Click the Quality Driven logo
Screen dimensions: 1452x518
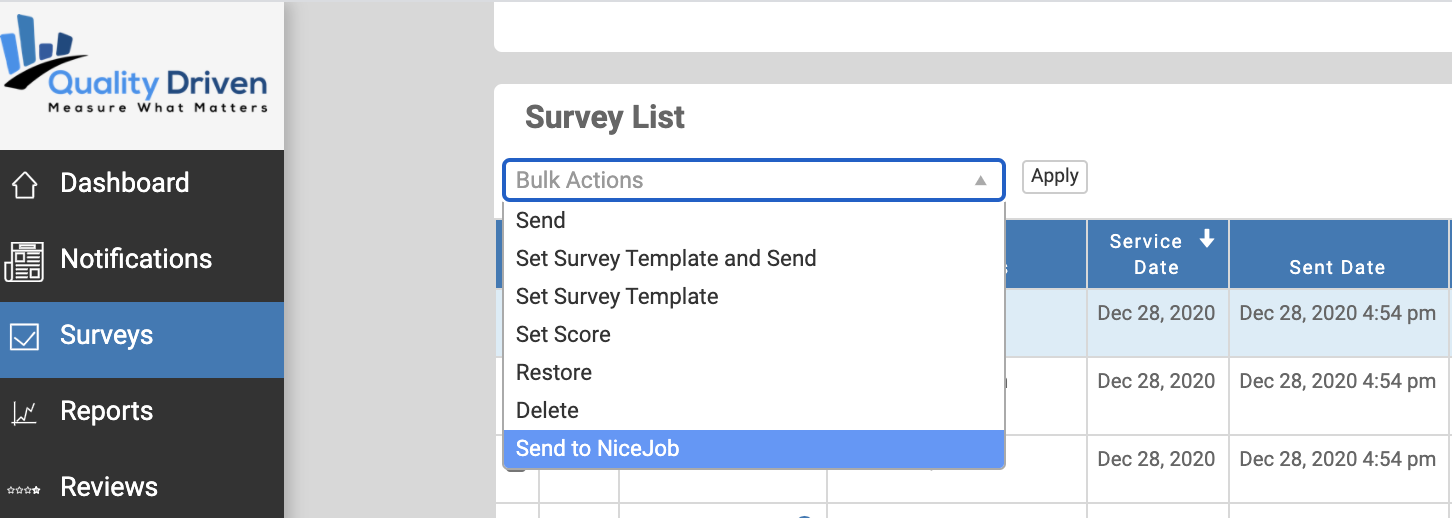tap(135, 68)
